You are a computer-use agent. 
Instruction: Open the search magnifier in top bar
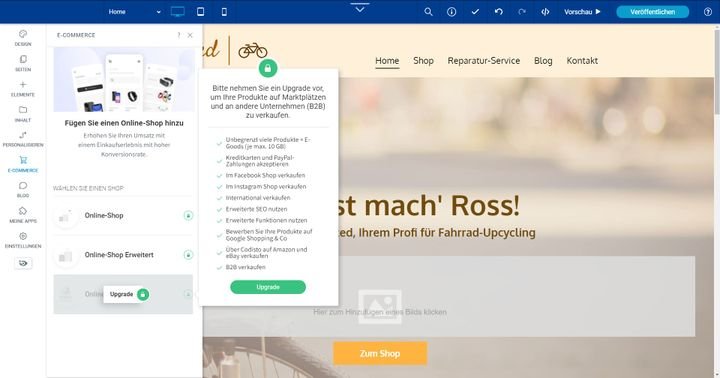click(428, 12)
